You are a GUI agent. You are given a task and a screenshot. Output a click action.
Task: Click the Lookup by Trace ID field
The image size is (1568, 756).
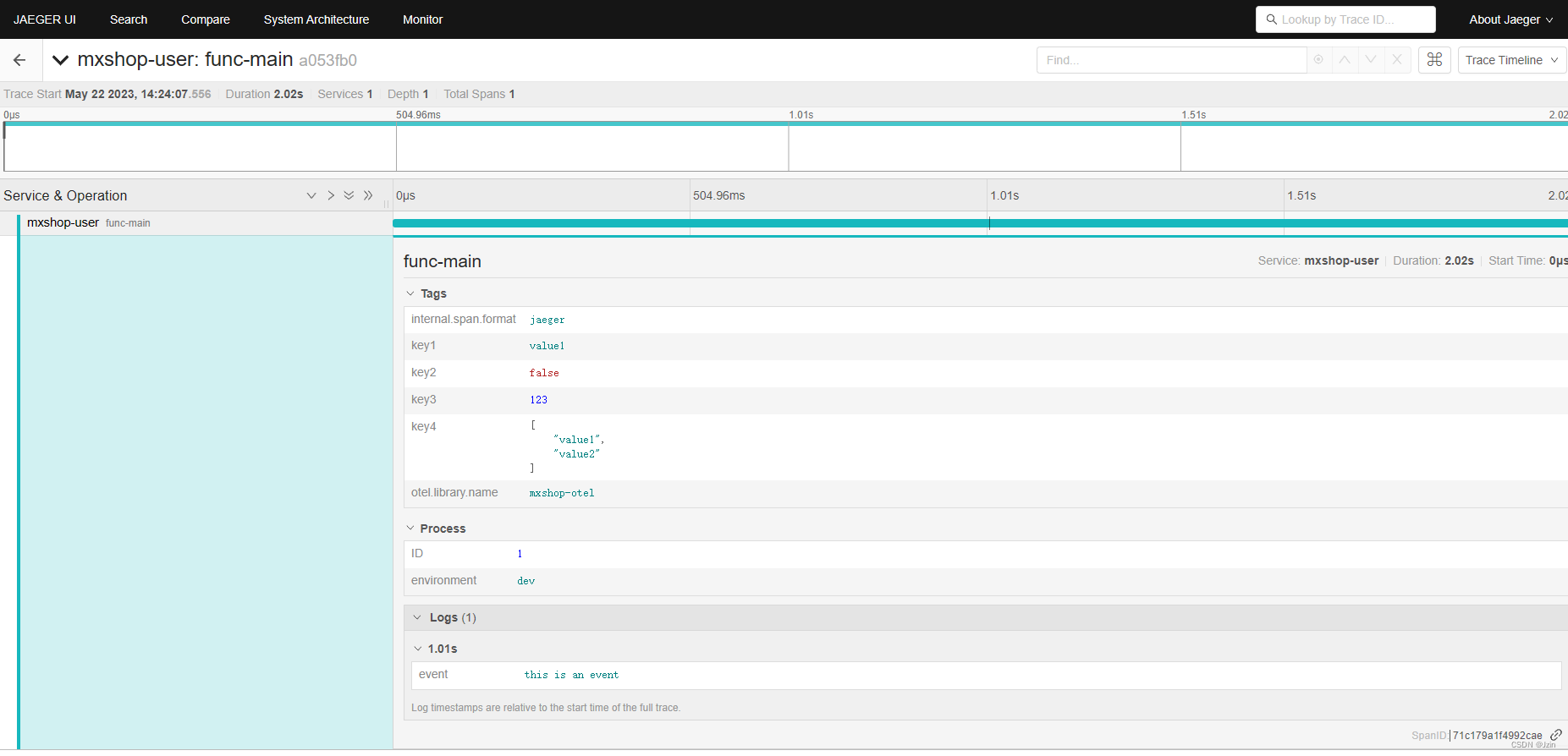[1345, 19]
